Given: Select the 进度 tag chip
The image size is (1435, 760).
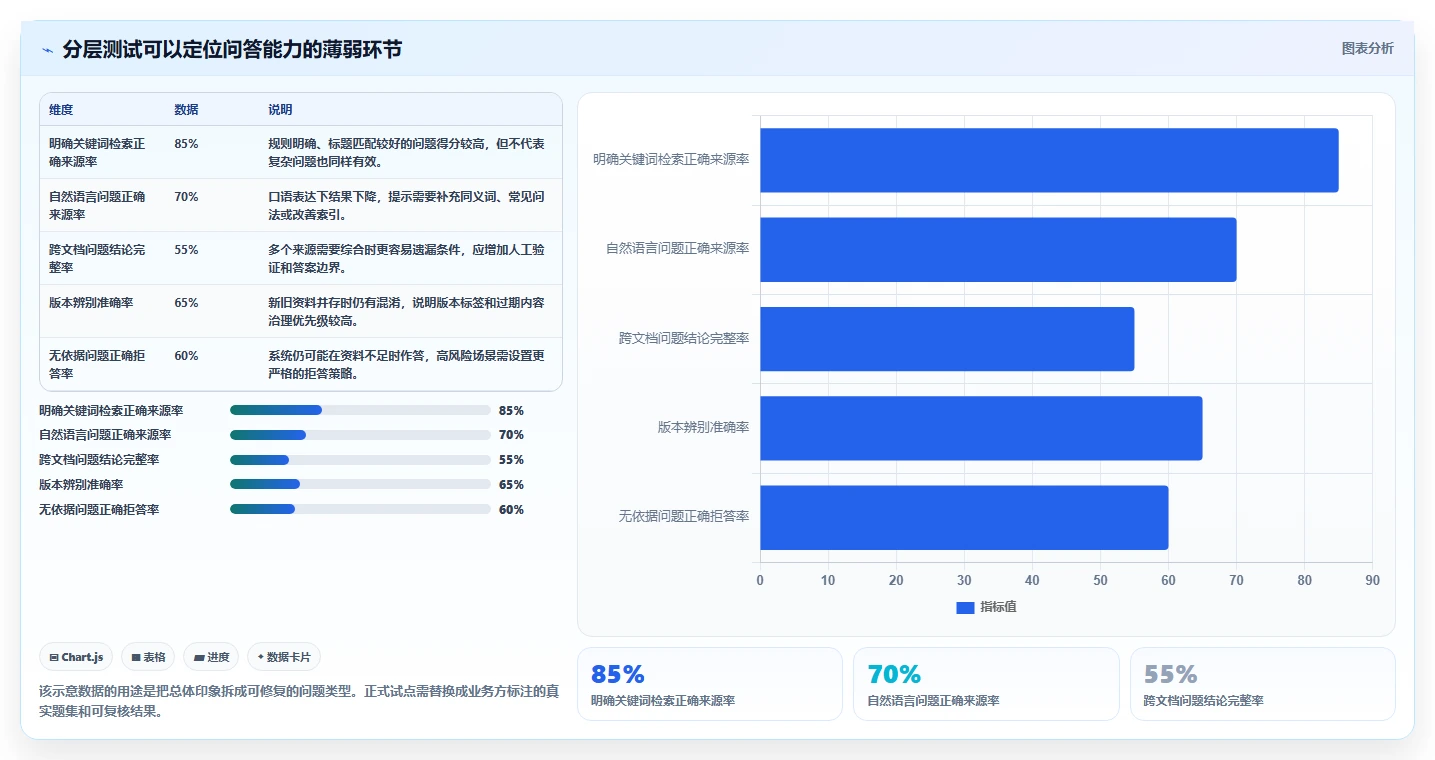Looking at the screenshot, I should [211, 657].
